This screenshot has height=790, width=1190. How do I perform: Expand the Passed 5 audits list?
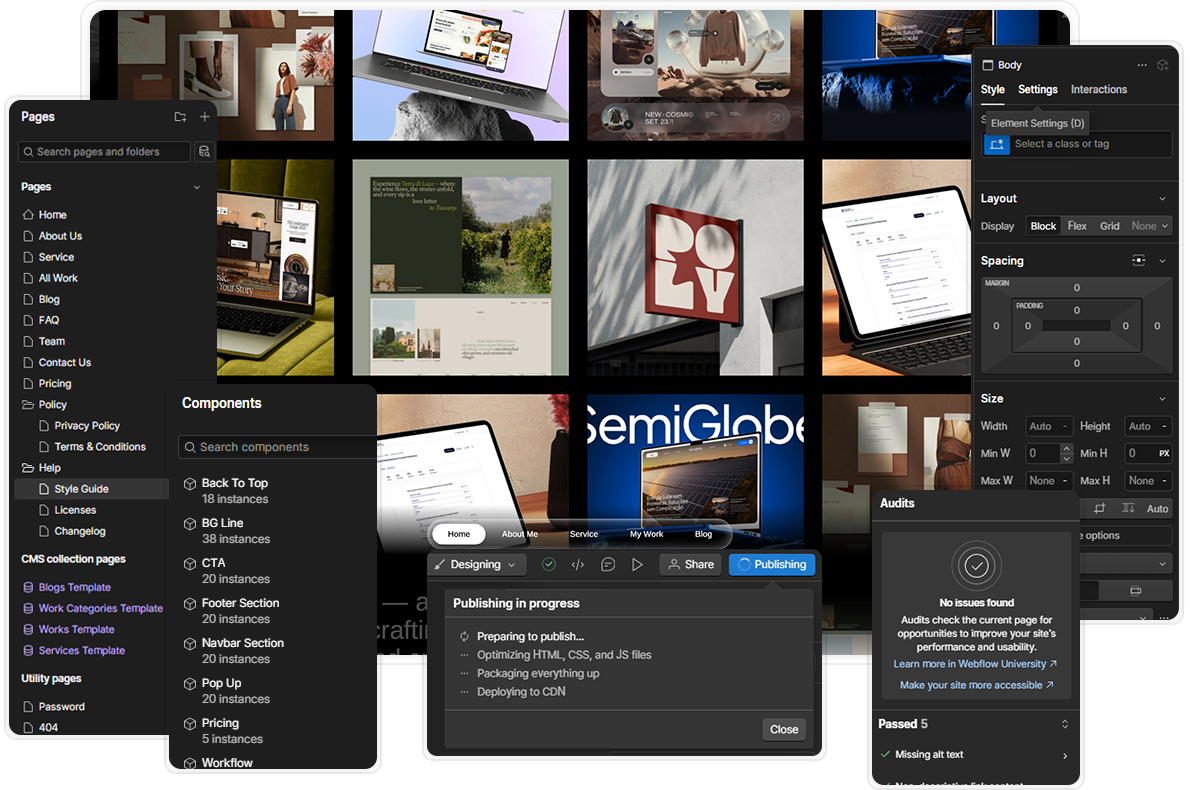click(x=1064, y=724)
